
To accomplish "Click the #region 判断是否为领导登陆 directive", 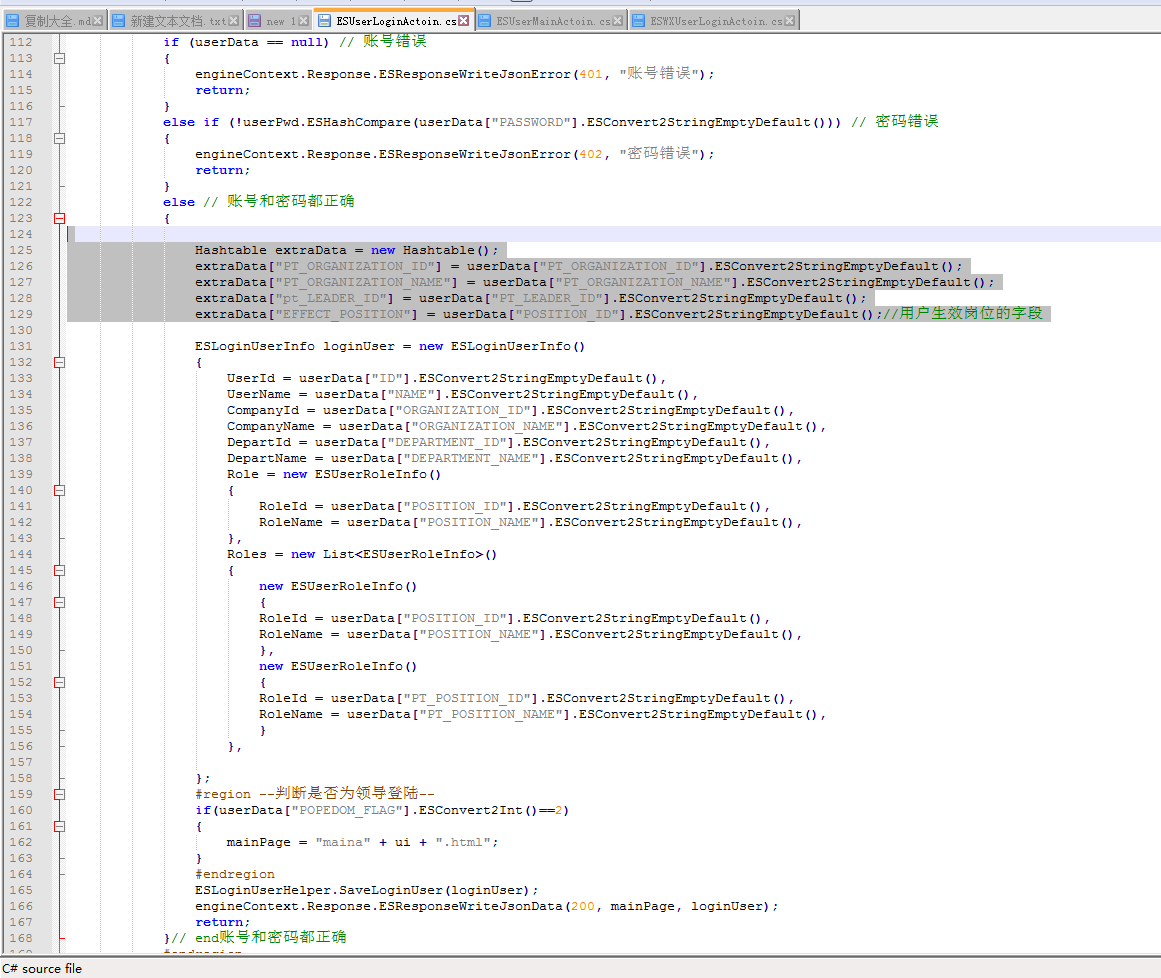I will coord(315,794).
